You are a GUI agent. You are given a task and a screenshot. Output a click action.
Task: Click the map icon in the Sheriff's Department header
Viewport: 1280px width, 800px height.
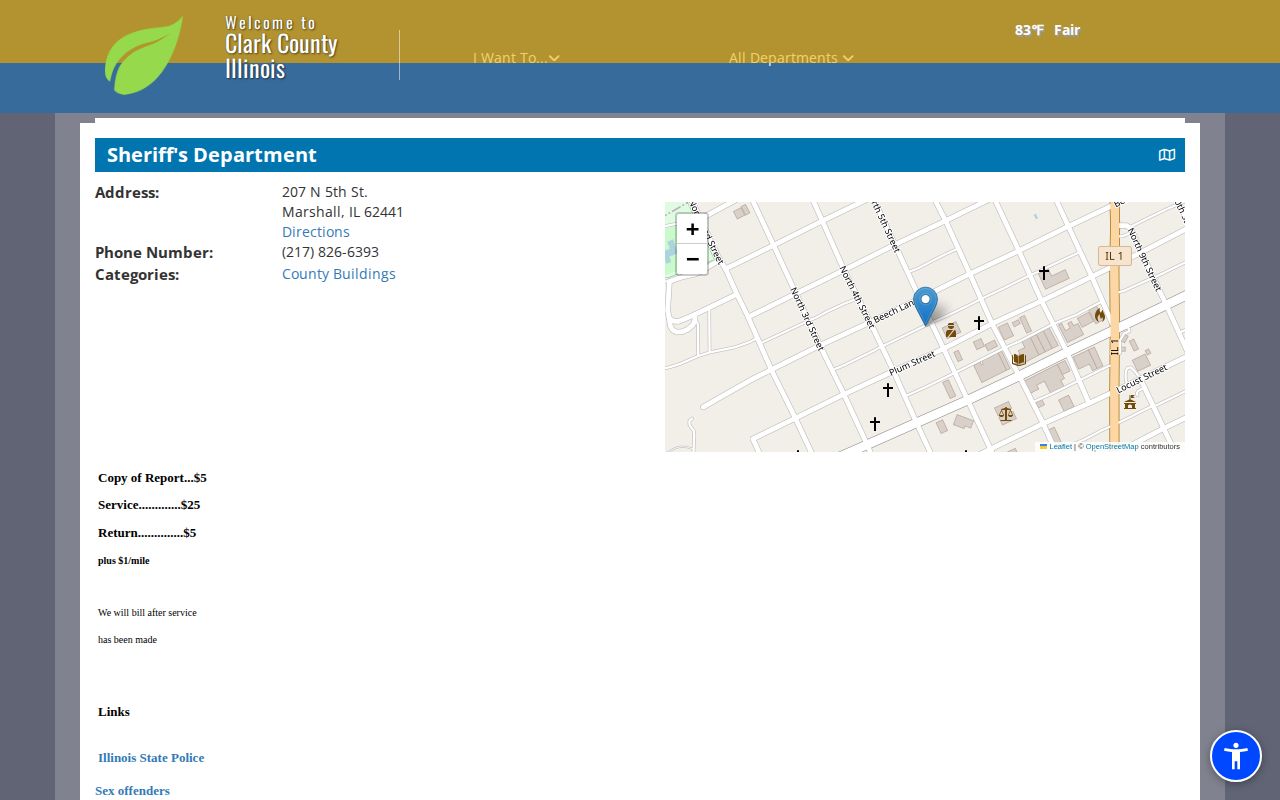click(x=1167, y=155)
